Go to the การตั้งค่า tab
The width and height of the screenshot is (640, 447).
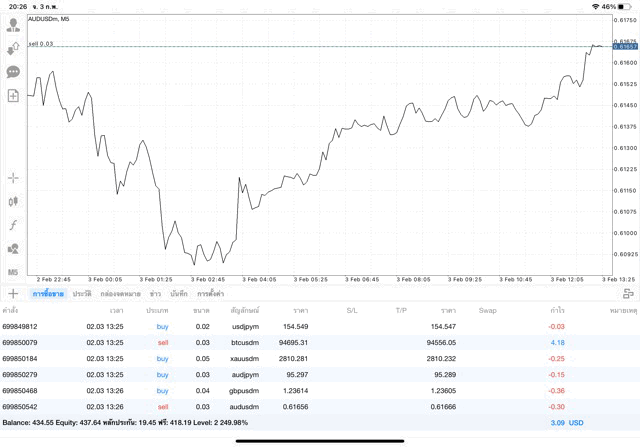[x=210, y=293]
